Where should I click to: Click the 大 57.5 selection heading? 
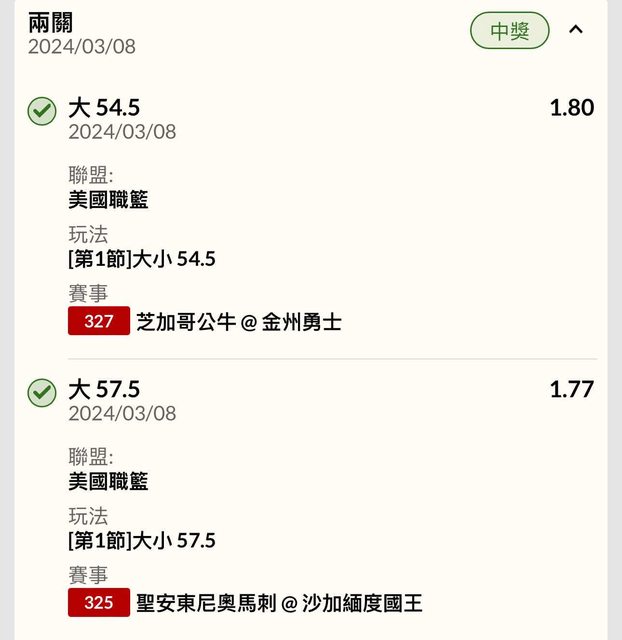(103, 390)
